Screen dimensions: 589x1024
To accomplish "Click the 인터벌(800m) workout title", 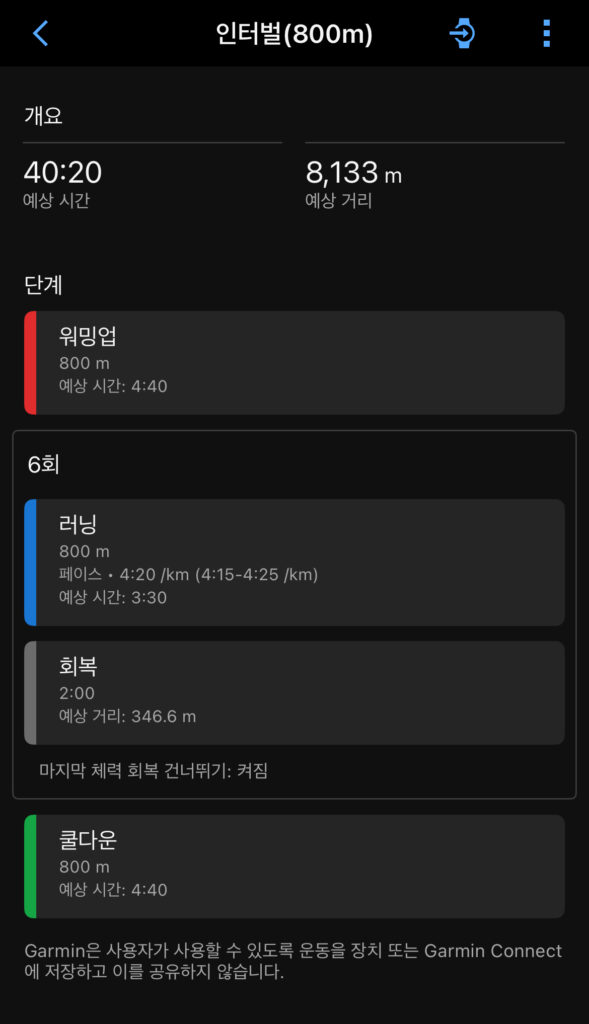I will [294, 34].
